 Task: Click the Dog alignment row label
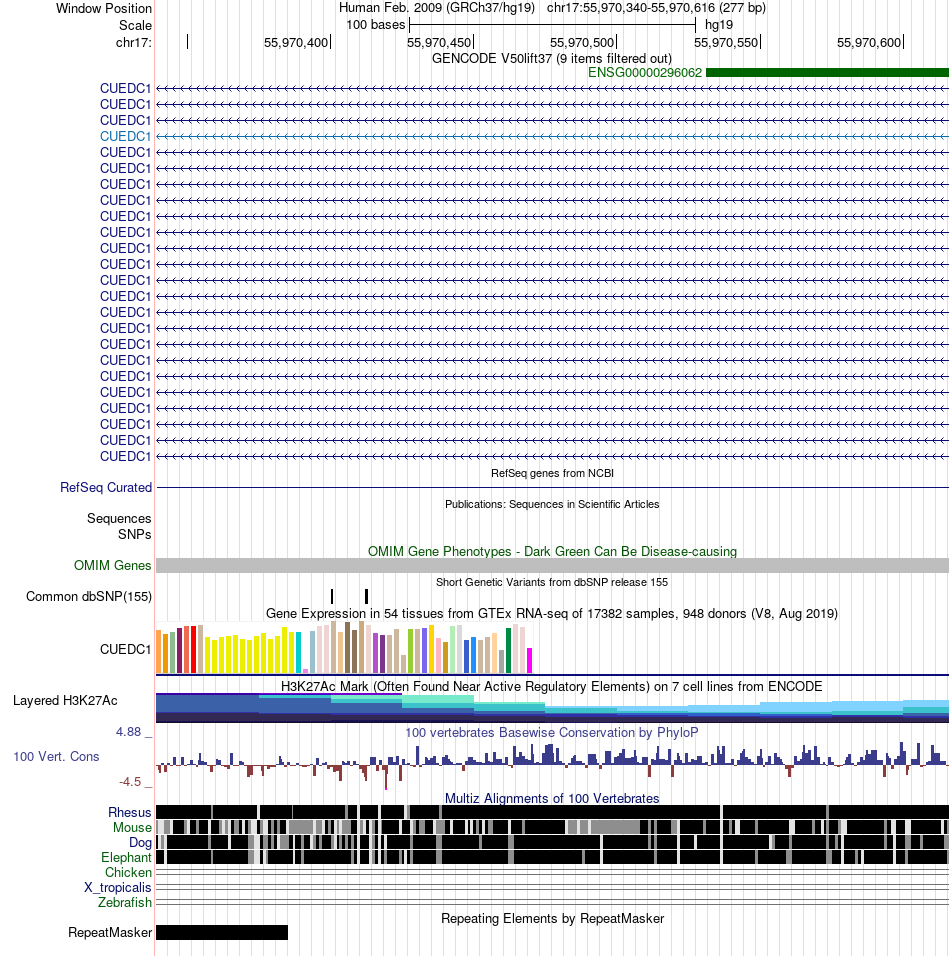pos(140,843)
